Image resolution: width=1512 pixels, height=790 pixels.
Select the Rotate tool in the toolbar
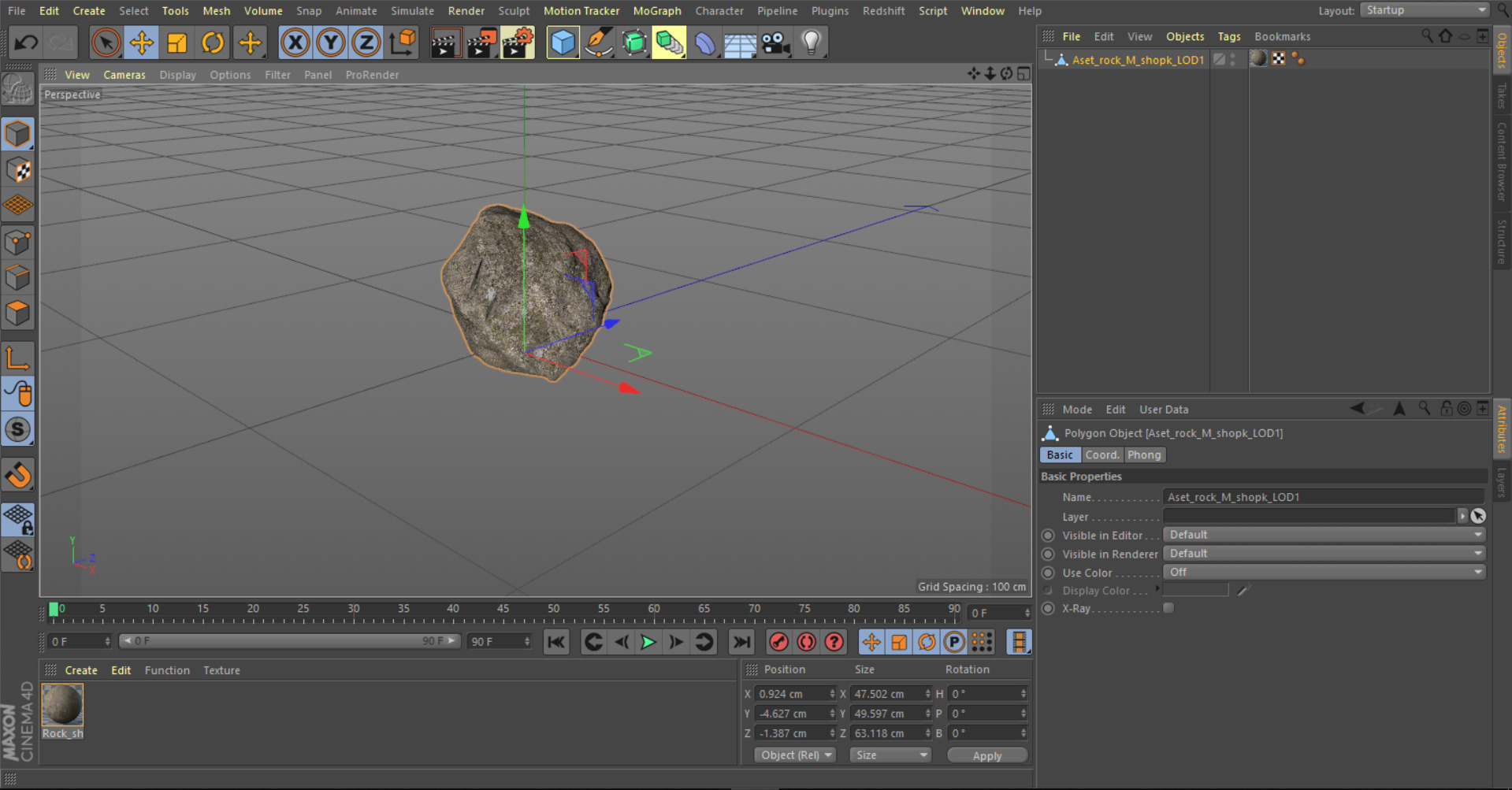212,43
